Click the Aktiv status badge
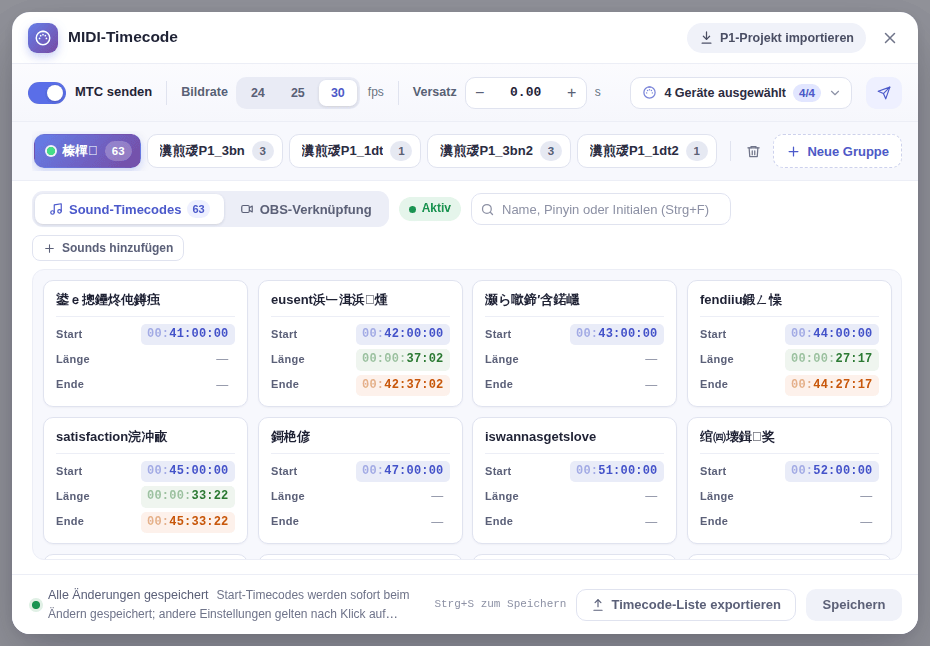930x646 pixels. click(x=430, y=209)
